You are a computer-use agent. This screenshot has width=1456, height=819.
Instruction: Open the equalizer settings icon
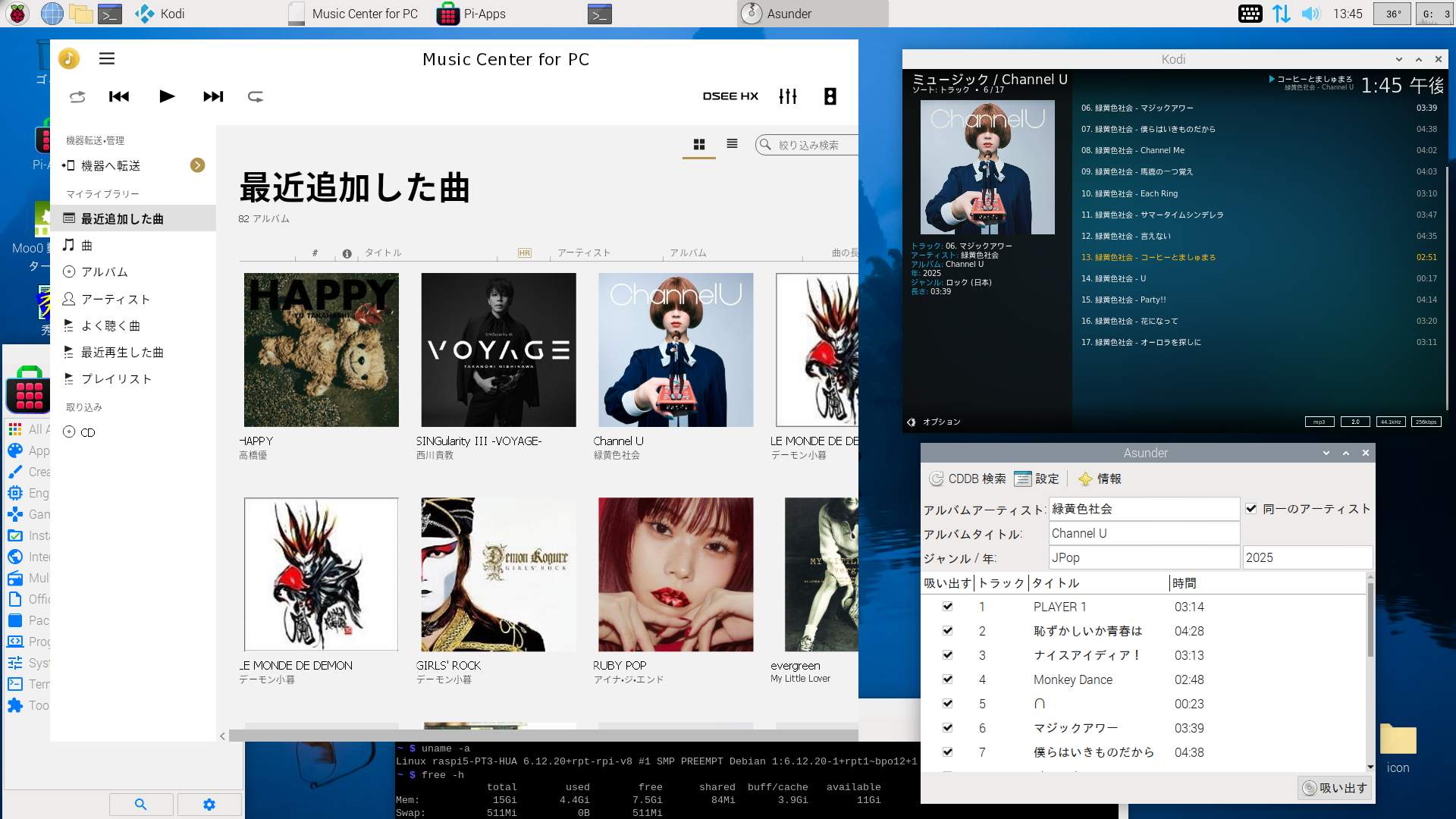788,96
